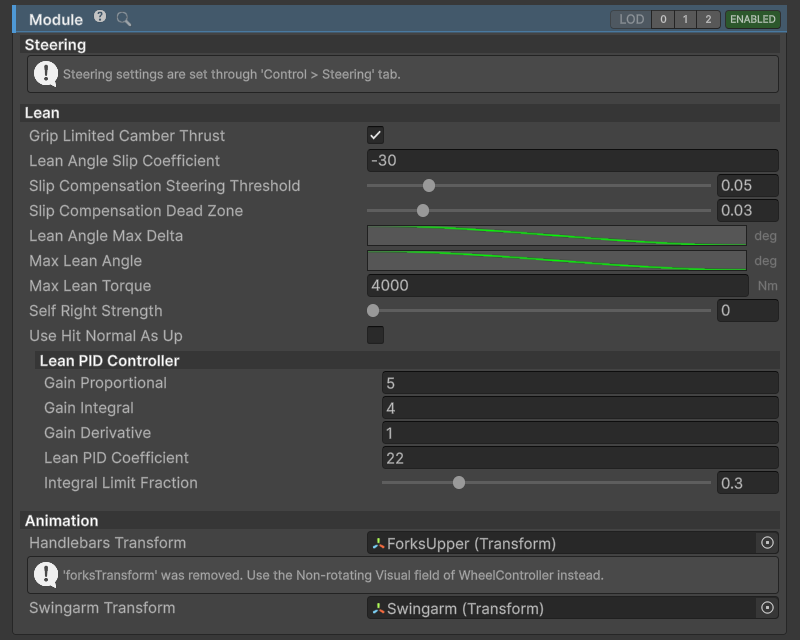Enable Use Hit Normal As Up

click(x=376, y=335)
